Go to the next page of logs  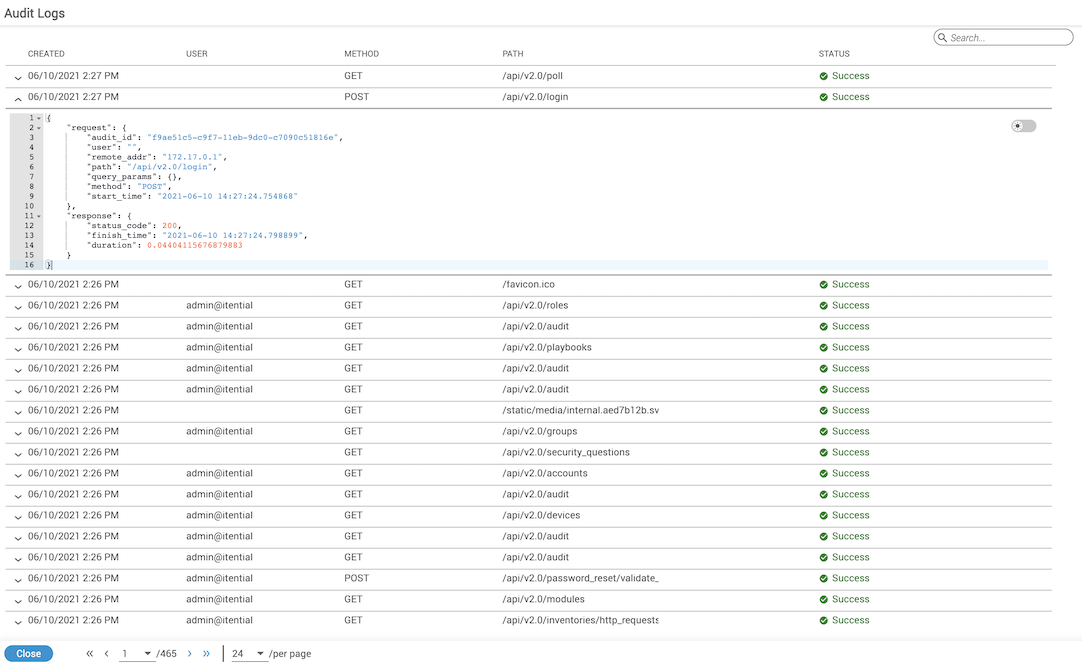tap(189, 654)
